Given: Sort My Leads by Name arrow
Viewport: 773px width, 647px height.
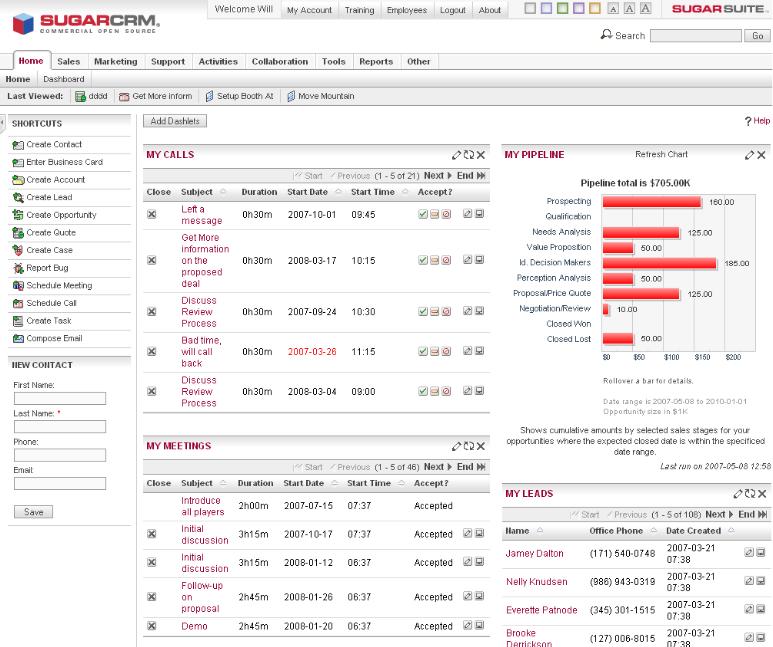Looking at the screenshot, I should click(539, 531).
